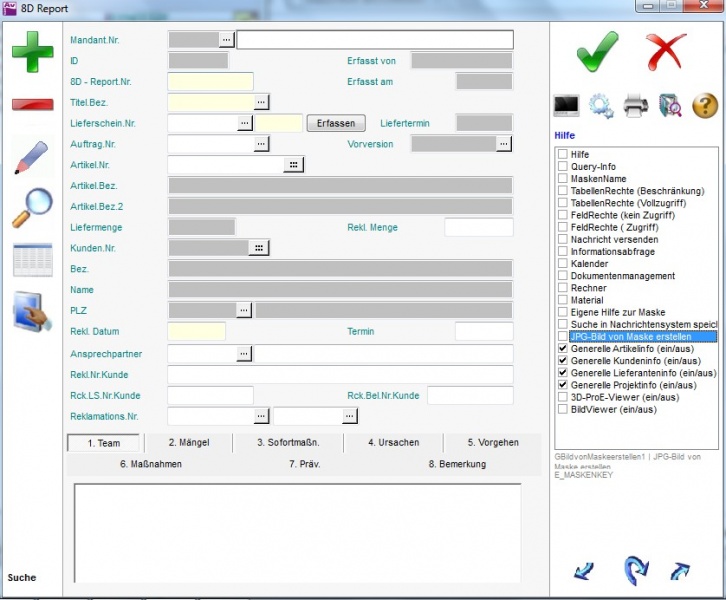Switch to the 2. Mängel tab
The height and width of the screenshot is (600, 726).
point(188,442)
